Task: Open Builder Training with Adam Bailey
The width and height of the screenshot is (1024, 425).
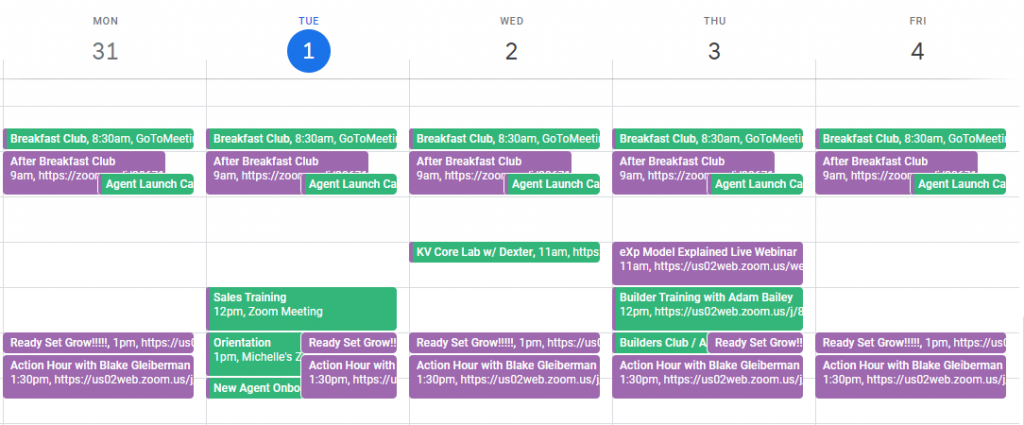Action: pos(707,308)
